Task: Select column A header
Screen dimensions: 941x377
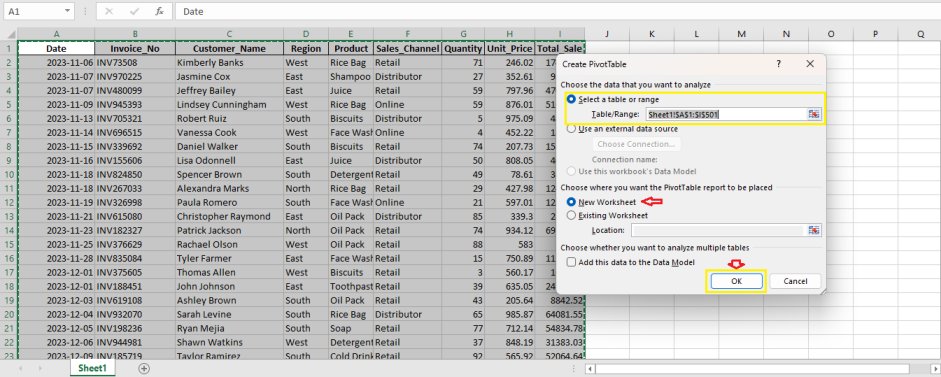Action: (x=56, y=34)
